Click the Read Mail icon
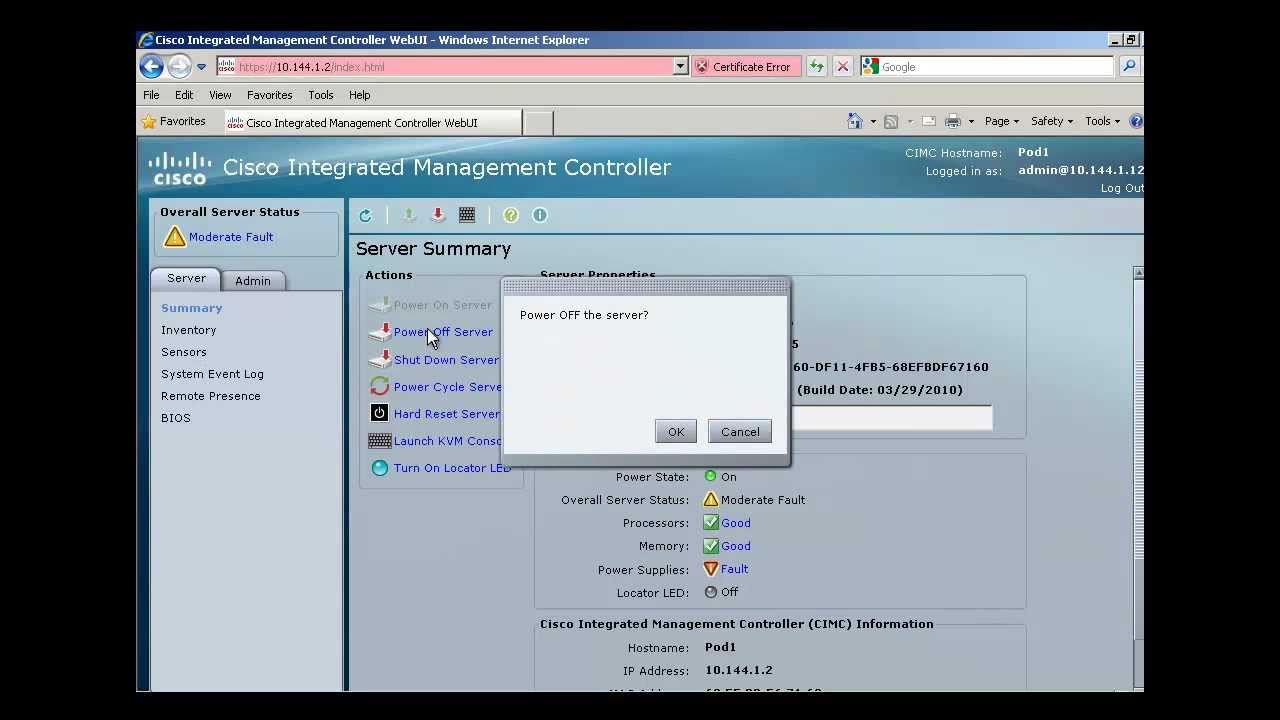Screen dimensions: 1280x720 pyautogui.click(x=929, y=121)
